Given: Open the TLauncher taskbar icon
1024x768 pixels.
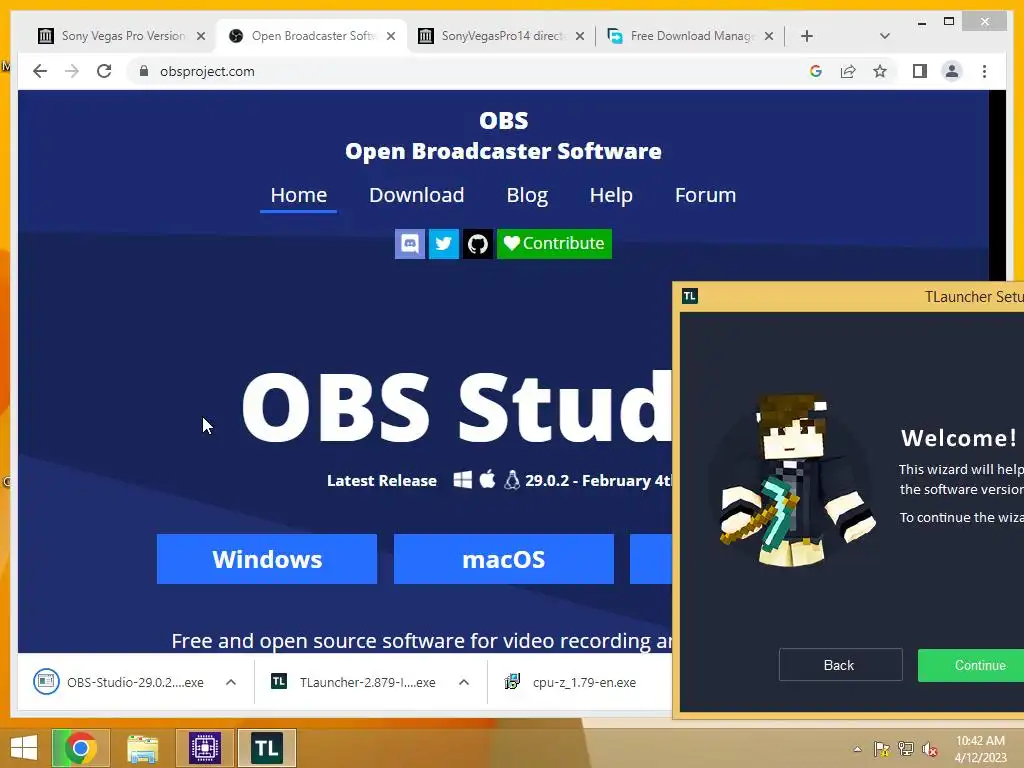Looking at the screenshot, I should [x=266, y=748].
